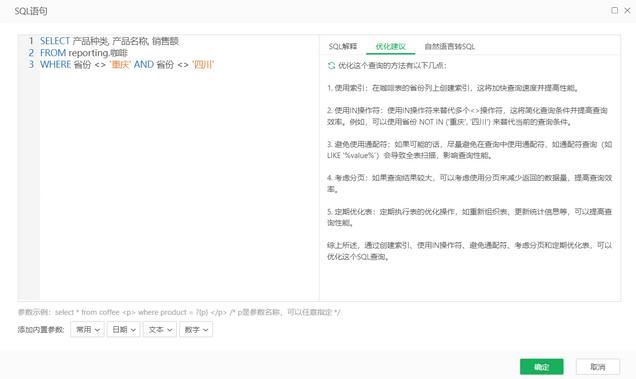Click the AND keyword in WHERE clause
Viewport: 636px width, 379px height.
pos(144,65)
